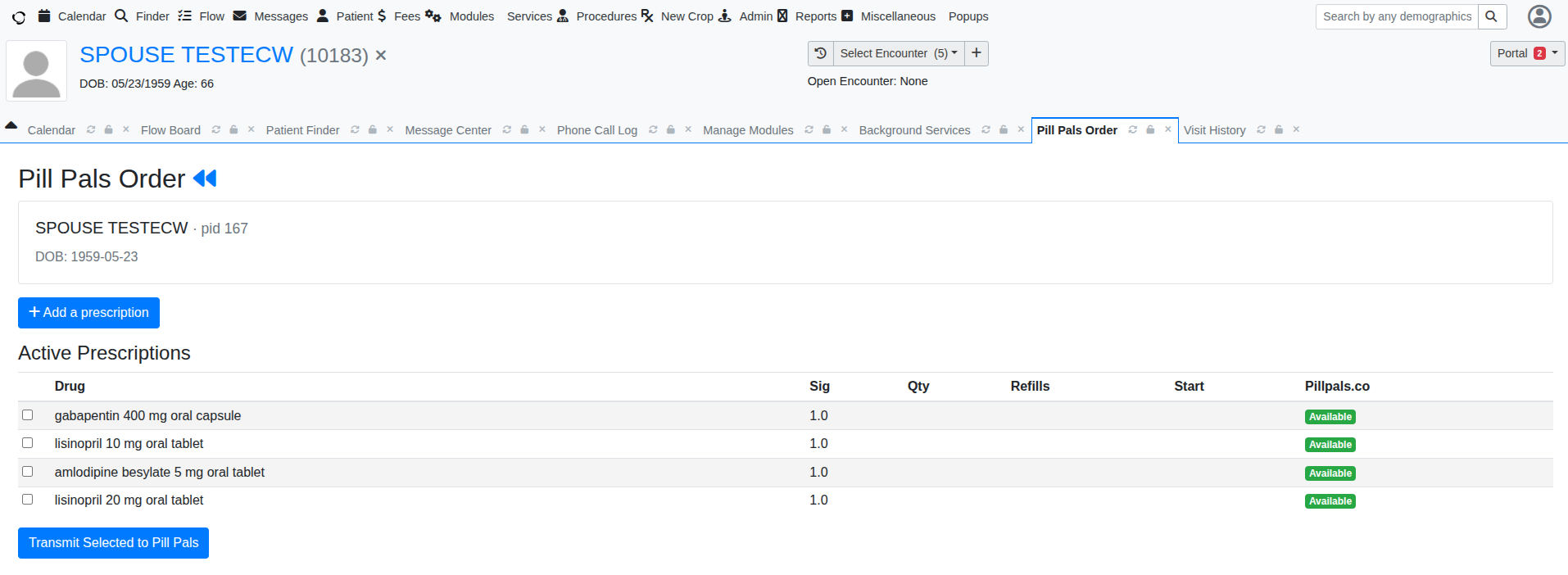Screen dimensions: 1568x575
Task: Open the Select Encounter dropdown
Action: coord(898,53)
